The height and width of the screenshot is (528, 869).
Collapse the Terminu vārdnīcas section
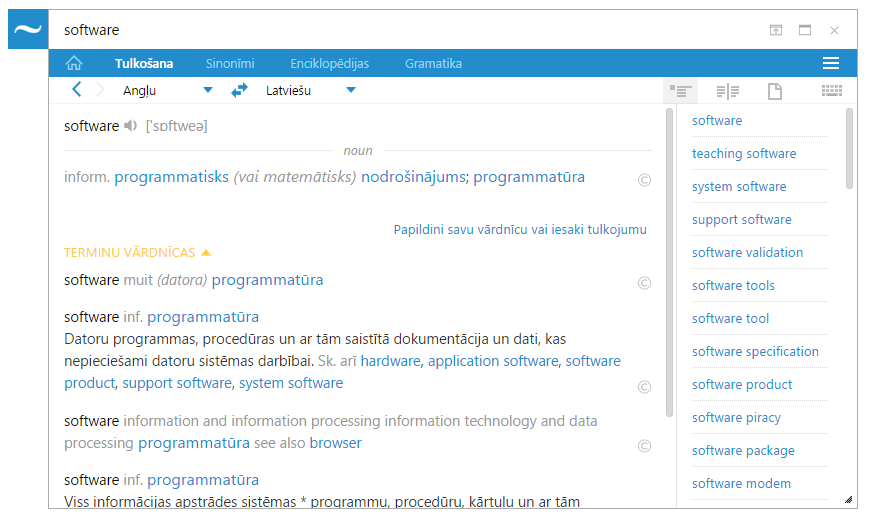click(x=206, y=253)
